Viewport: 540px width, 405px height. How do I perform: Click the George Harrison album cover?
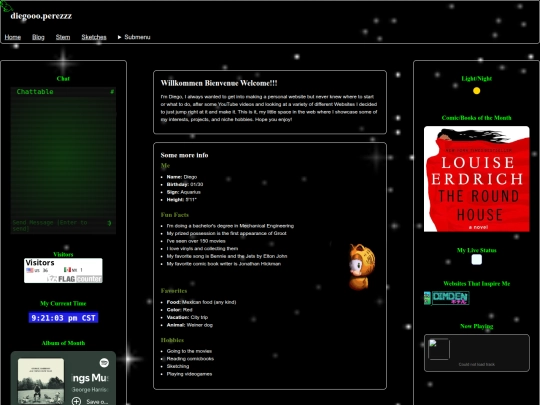pos(41,381)
